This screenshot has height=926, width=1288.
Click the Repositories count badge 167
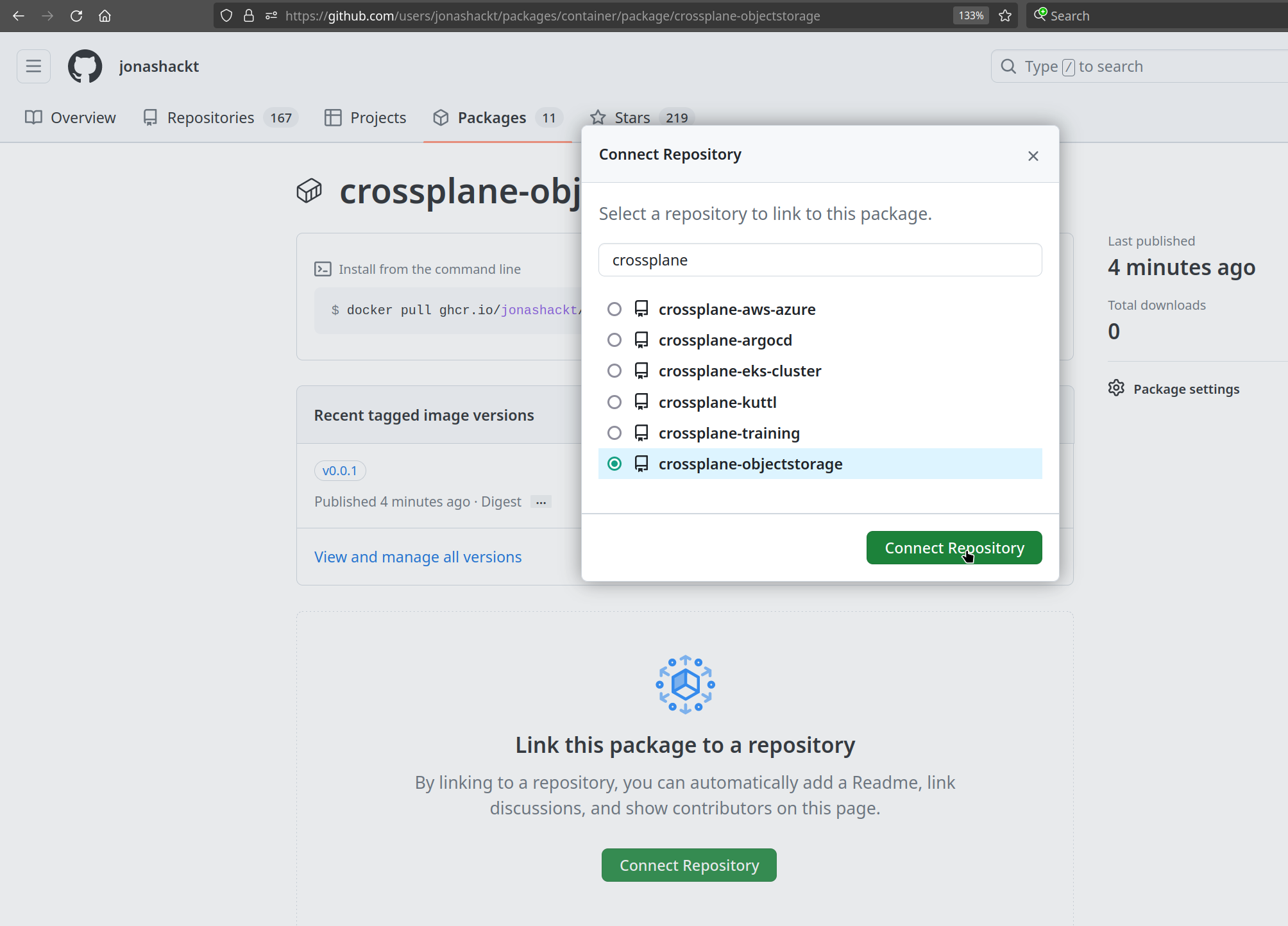[x=281, y=118]
